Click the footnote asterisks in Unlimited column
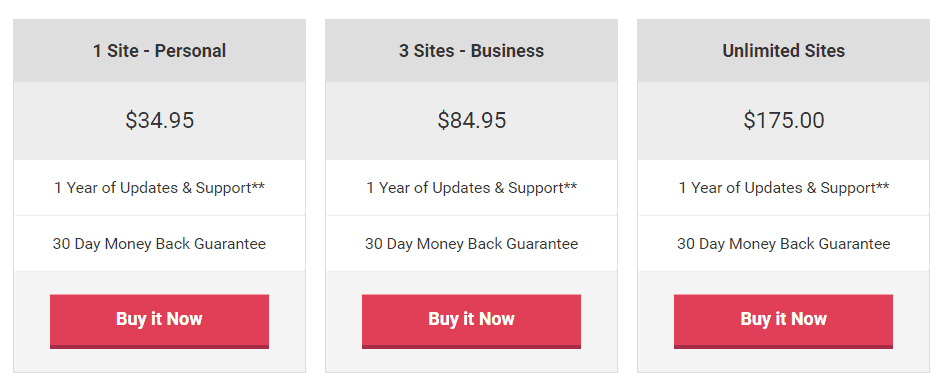This screenshot has width=940, height=380. pos(882,185)
